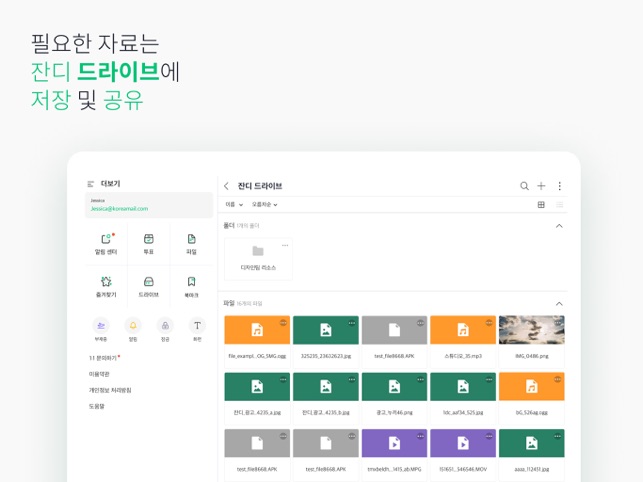Open more options on 스튜디오_35.mp3

click(x=489, y=323)
